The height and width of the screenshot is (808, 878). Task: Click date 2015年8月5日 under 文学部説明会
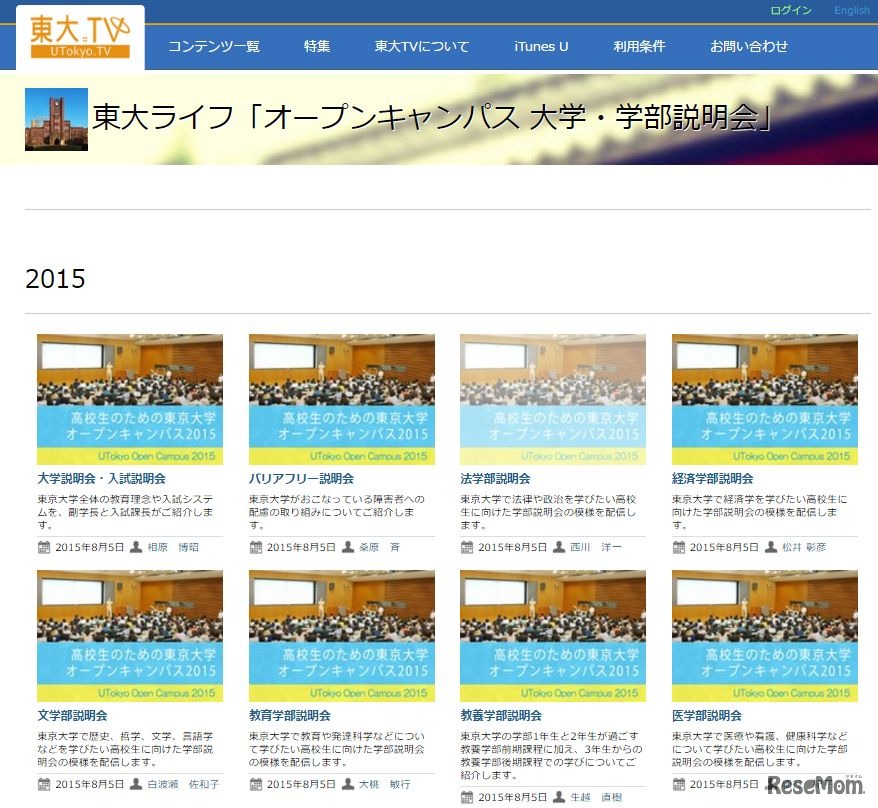90,784
